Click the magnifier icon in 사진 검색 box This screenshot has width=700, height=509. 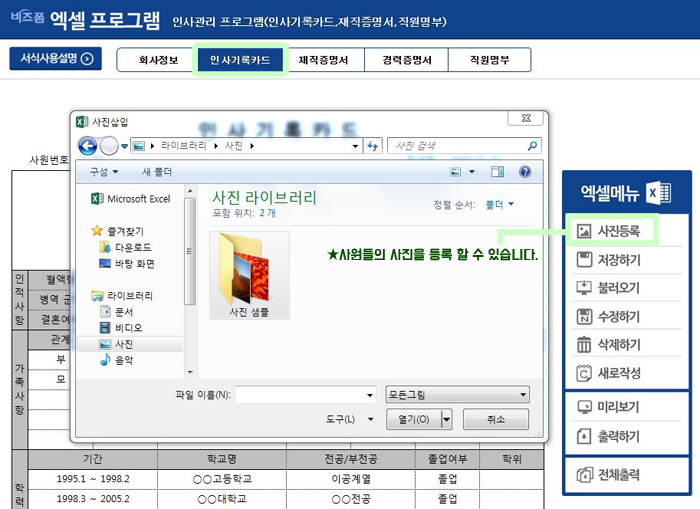532,146
